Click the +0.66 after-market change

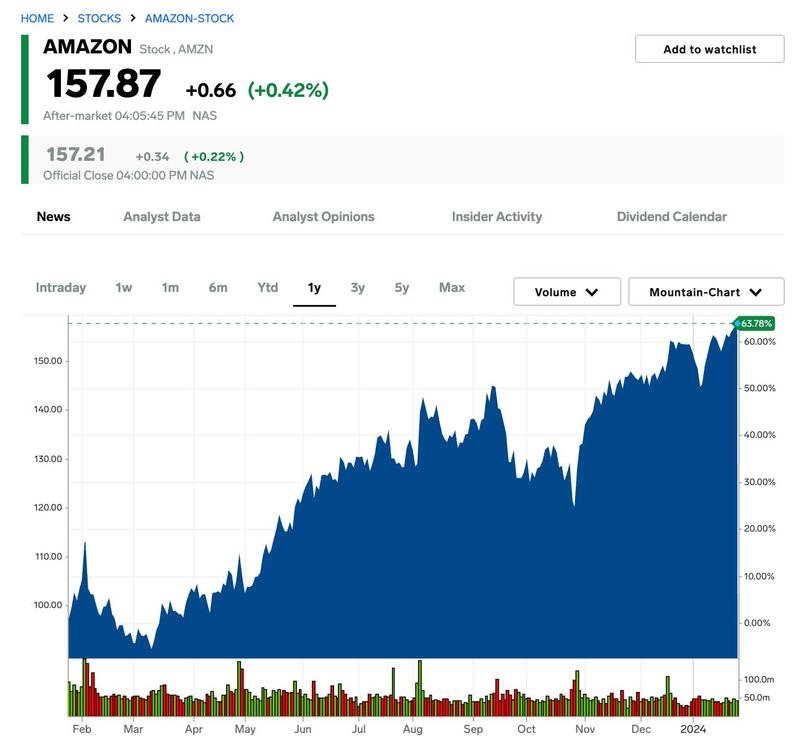click(x=211, y=90)
